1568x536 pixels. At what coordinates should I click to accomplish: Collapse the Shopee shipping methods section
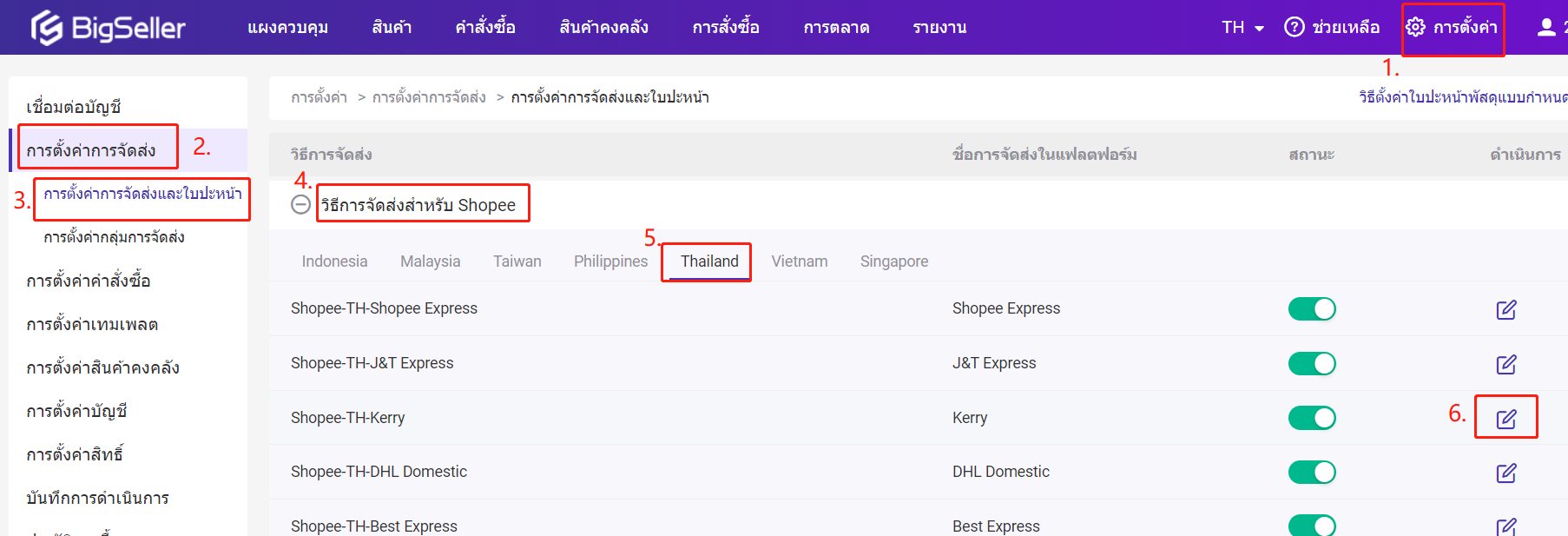point(300,205)
